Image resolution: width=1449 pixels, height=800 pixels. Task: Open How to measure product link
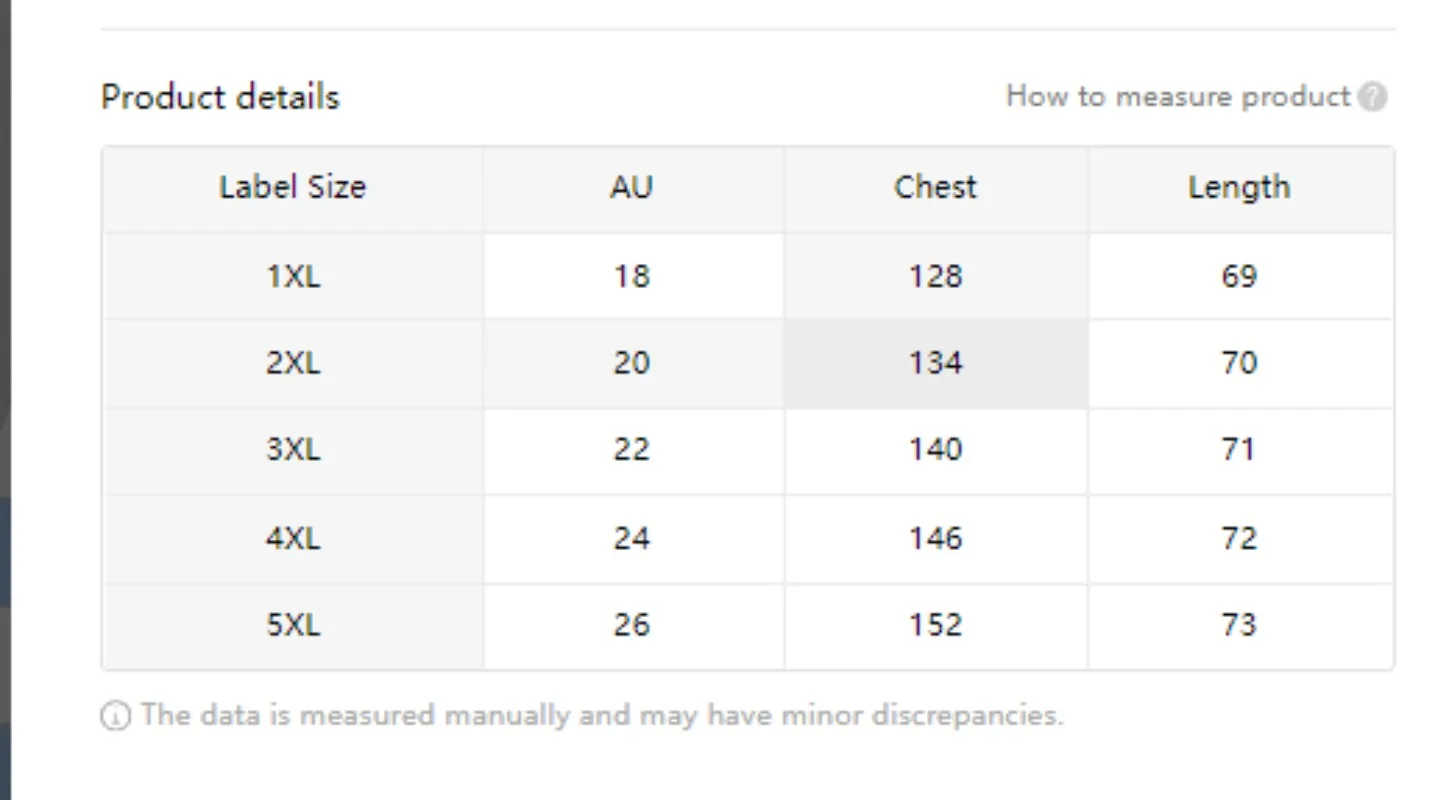(x=1178, y=96)
